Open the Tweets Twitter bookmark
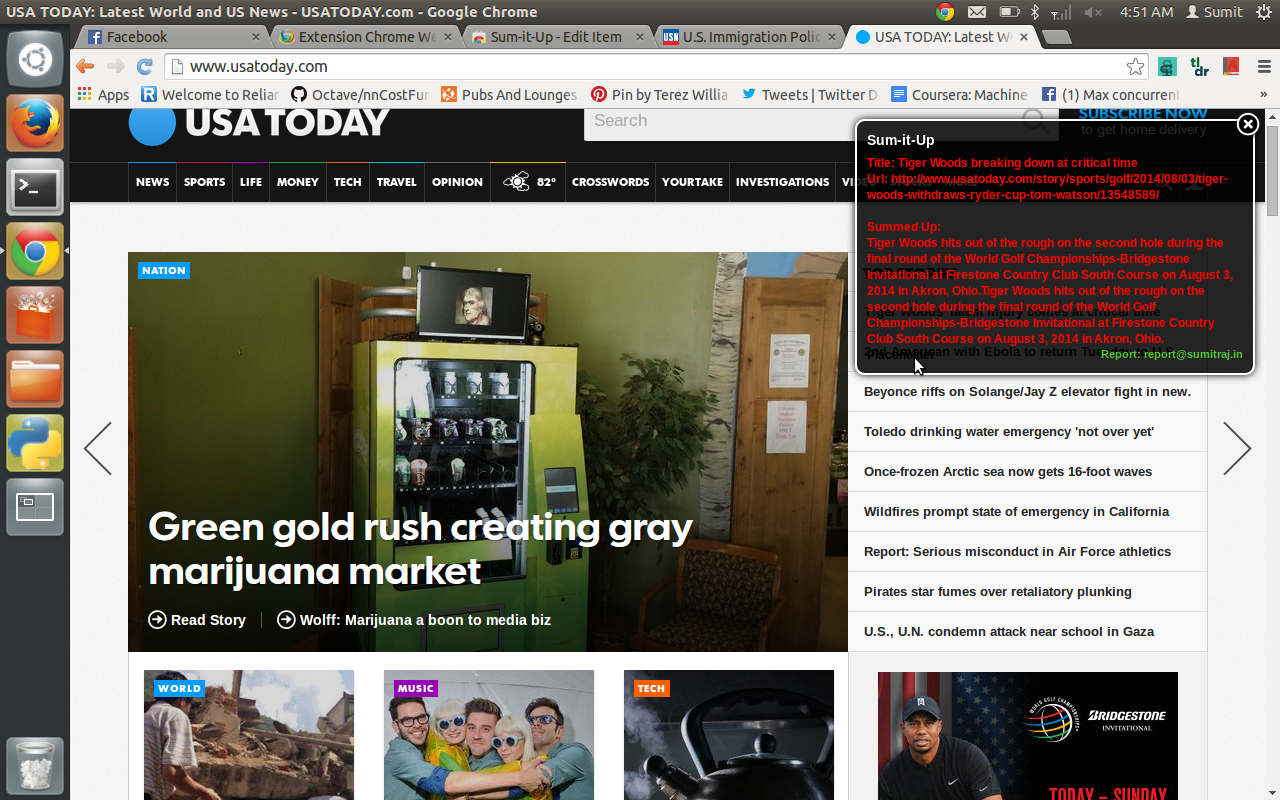Image resolution: width=1280 pixels, height=800 pixels. pos(810,95)
